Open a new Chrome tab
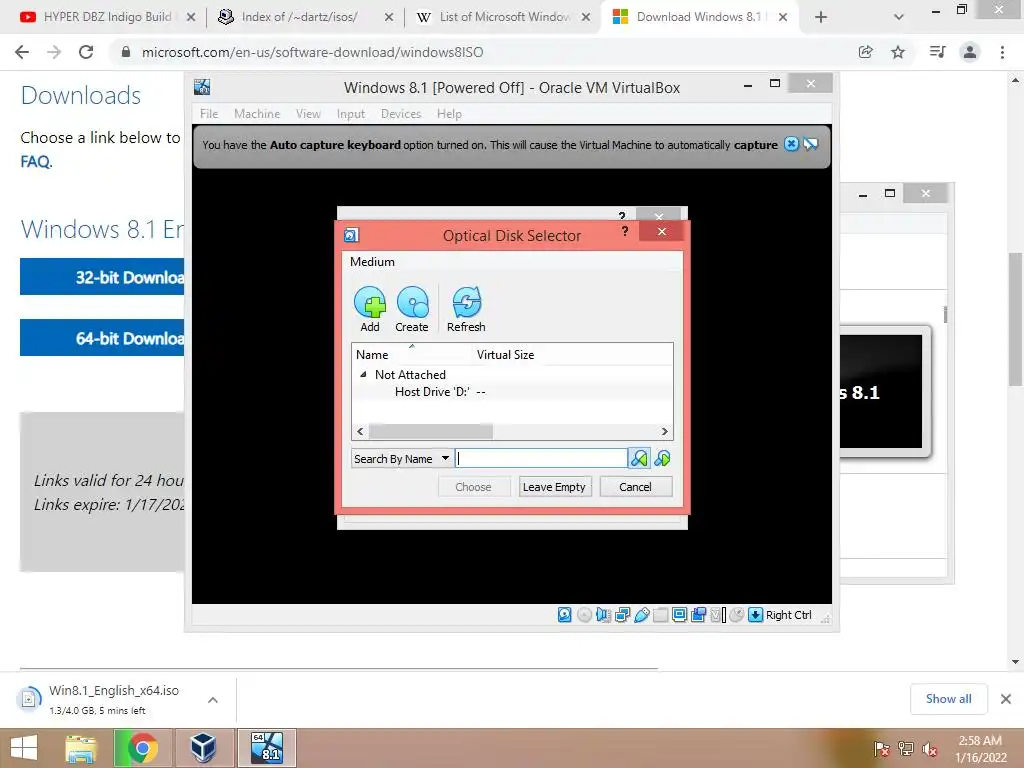1024x768 pixels. point(821,17)
